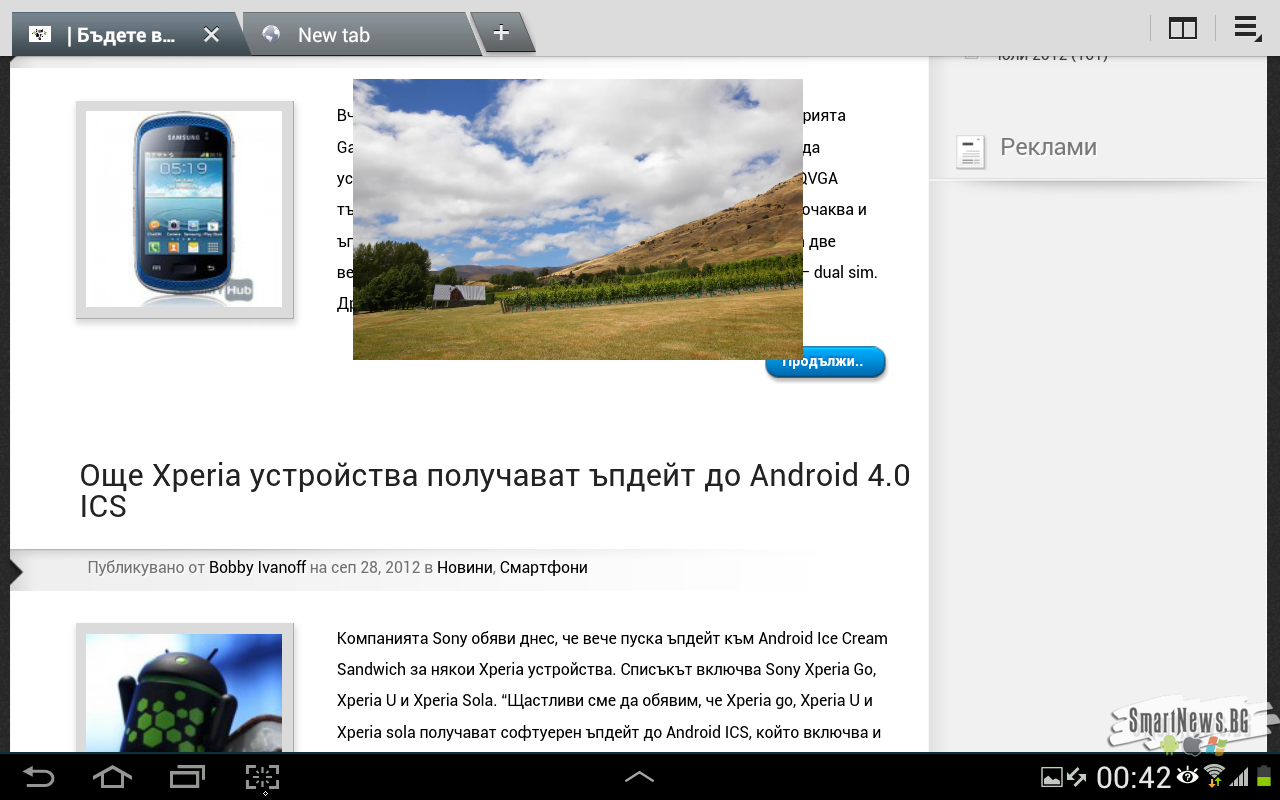This screenshot has width=1280, height=800.
Task: Tap the floating landscape picture popup
Action: (x=577, y=219)
